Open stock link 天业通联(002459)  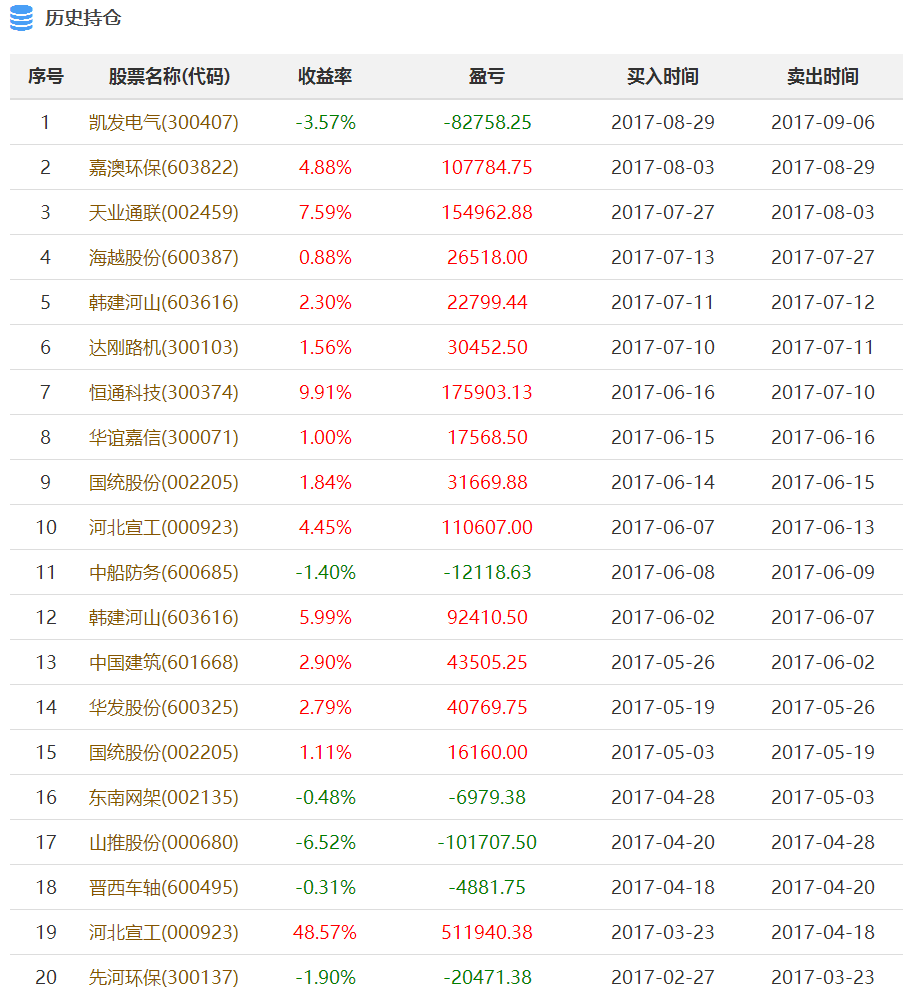tap(164, 212)
